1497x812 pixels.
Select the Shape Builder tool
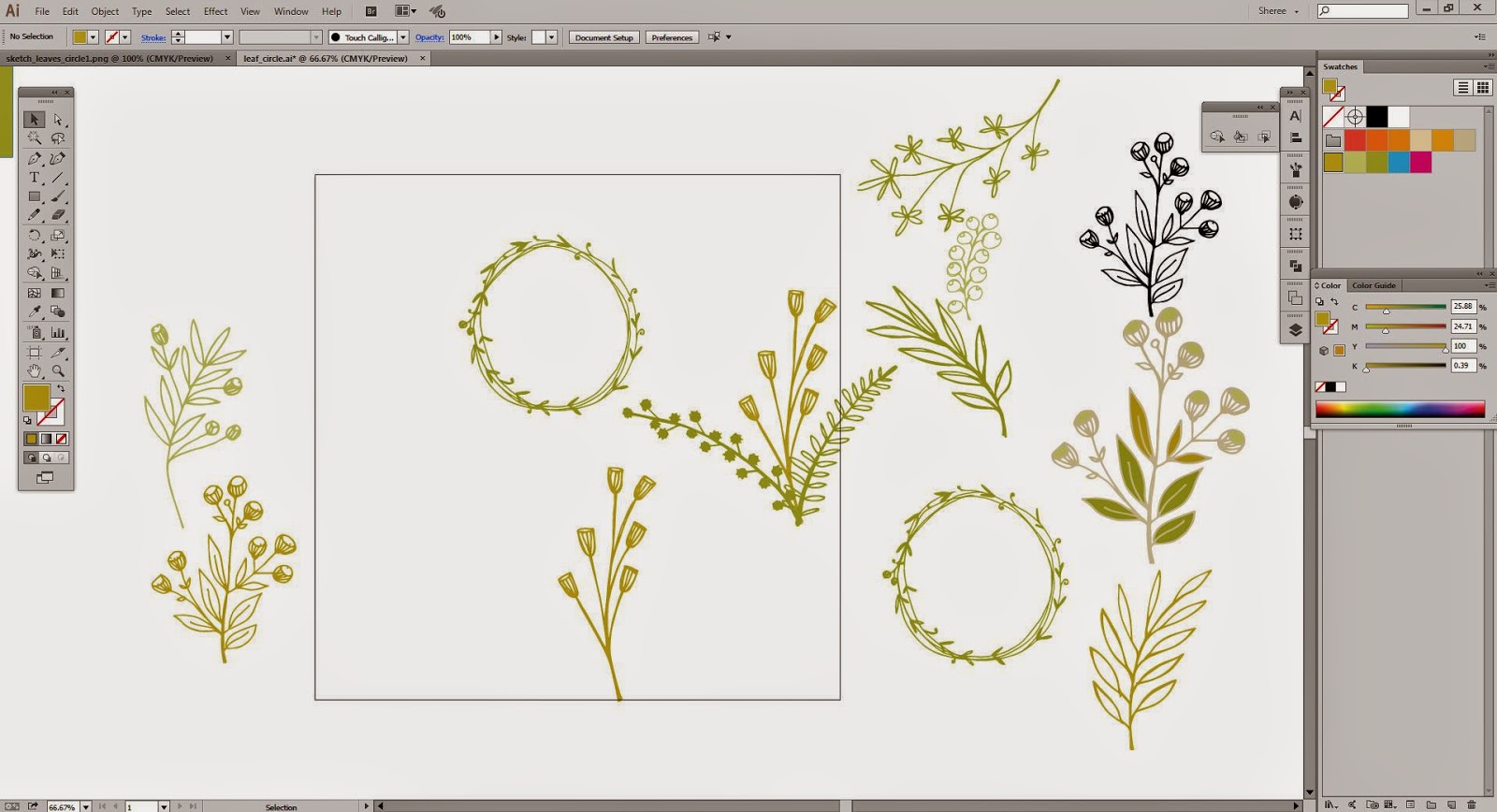[x=34, y=273]
